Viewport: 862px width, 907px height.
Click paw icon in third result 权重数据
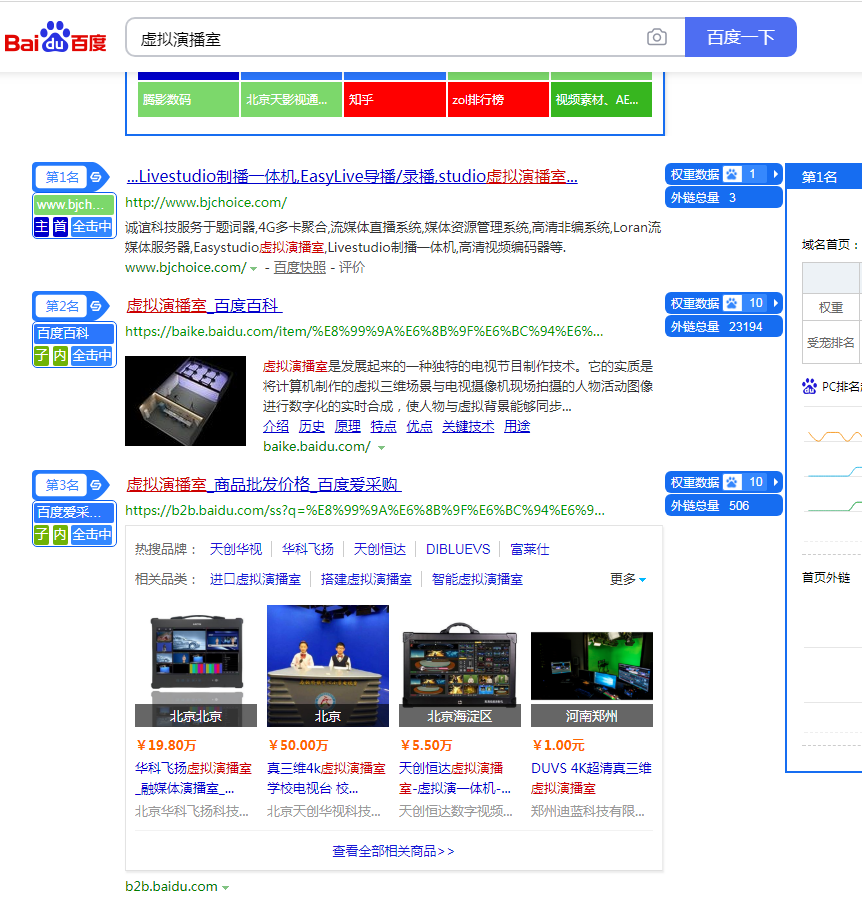coord(732,482)
